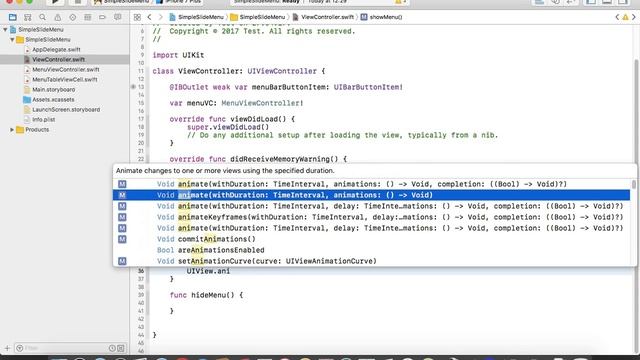Select the SimpleSlideMenu scheme in toolbar
Image resolution: width=640 pixels, height=360 pixels.
pos(122,2)
